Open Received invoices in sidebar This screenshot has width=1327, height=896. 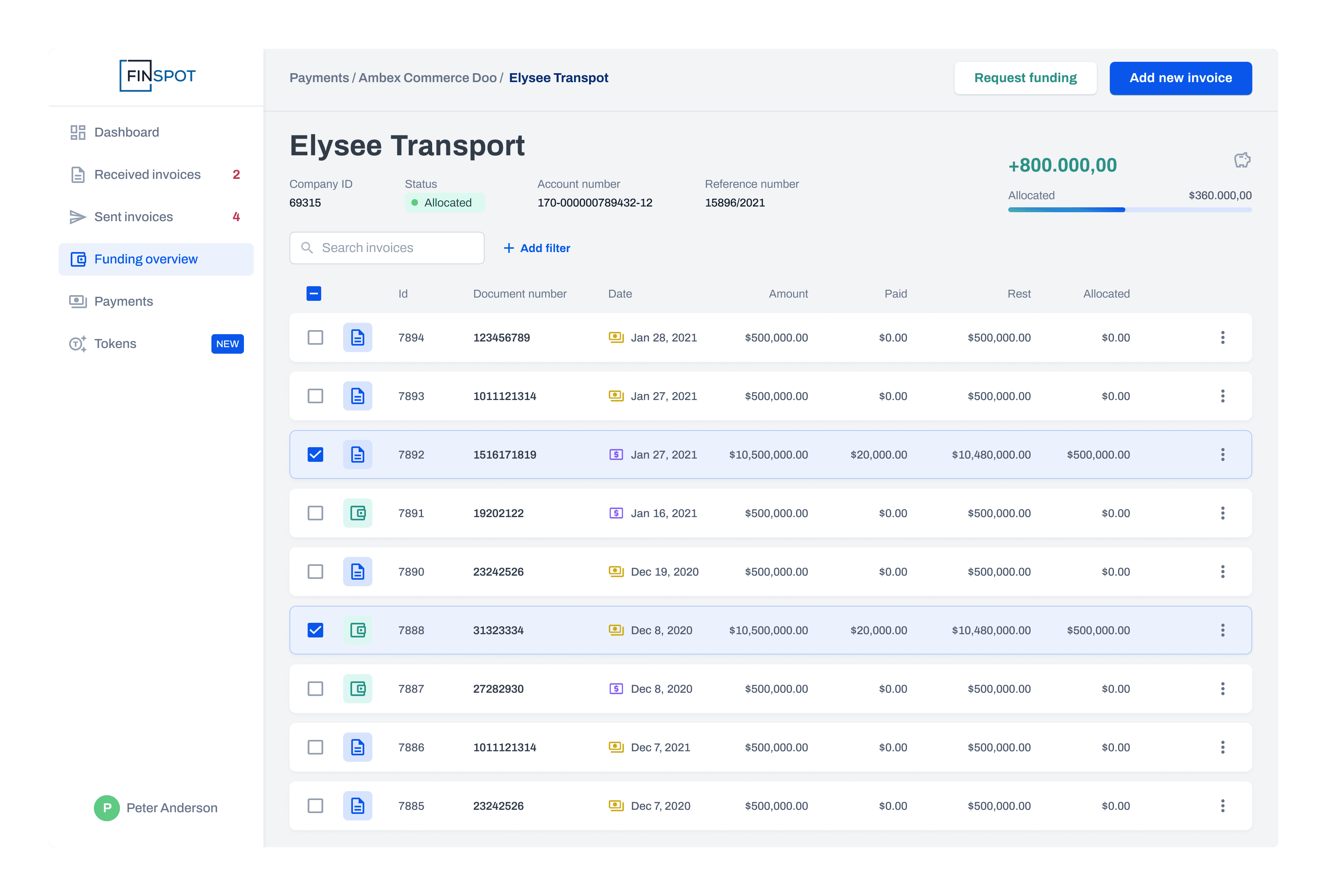point(147,175)
